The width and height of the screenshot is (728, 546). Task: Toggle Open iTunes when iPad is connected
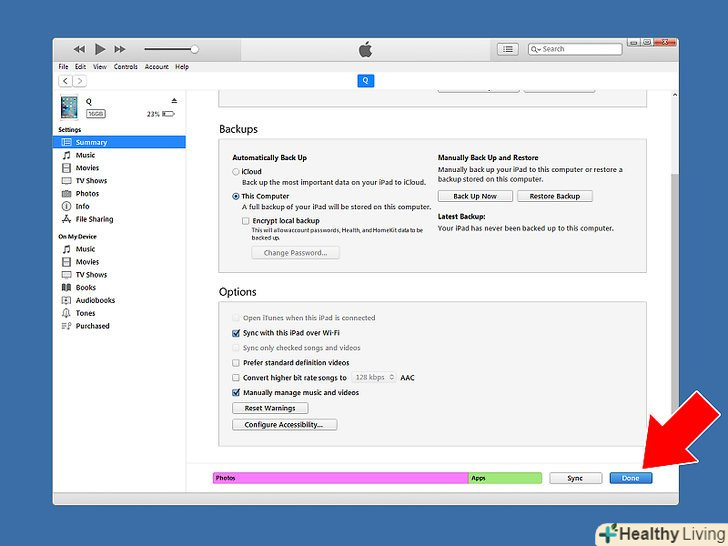(236, 318)
